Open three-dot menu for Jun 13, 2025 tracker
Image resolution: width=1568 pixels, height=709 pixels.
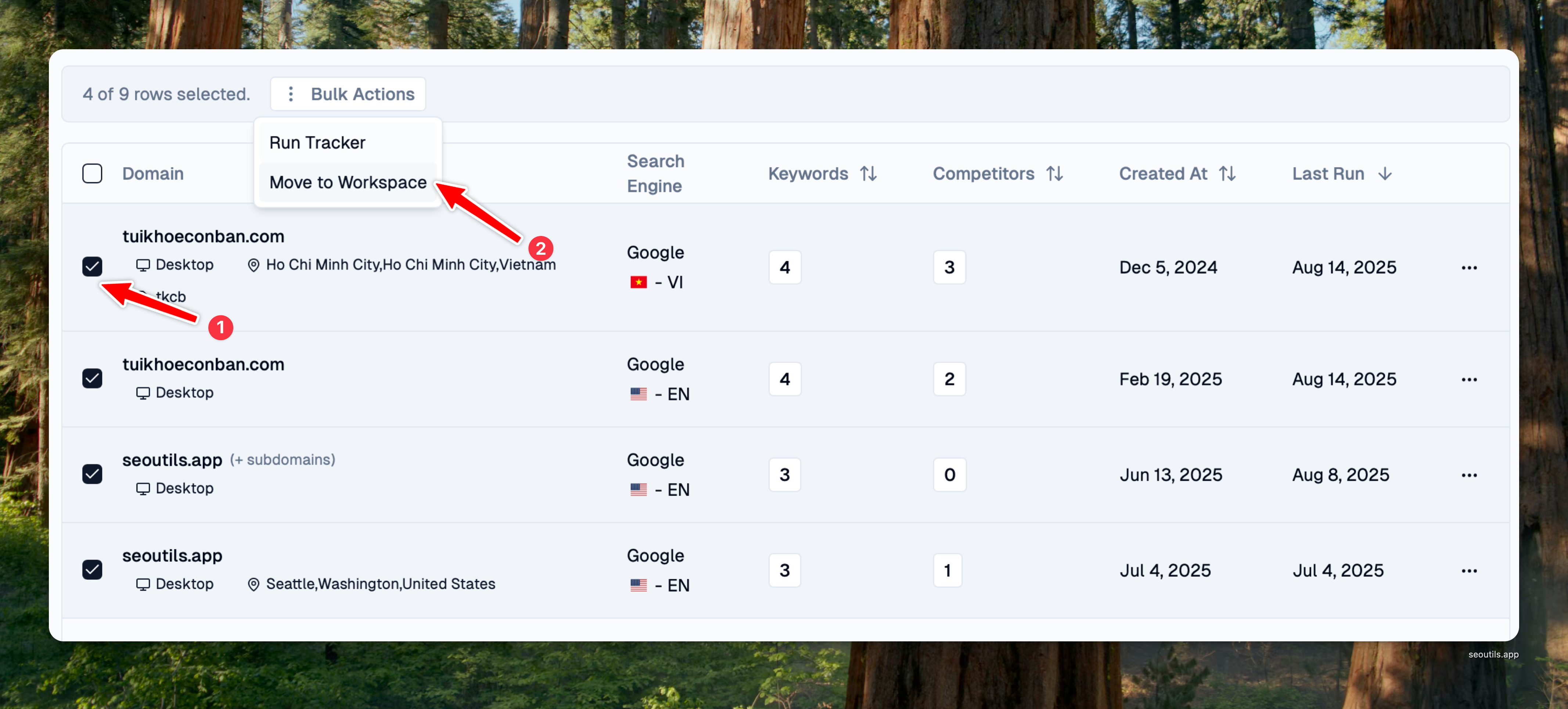pyautogui.click(x=1469, y=475)
